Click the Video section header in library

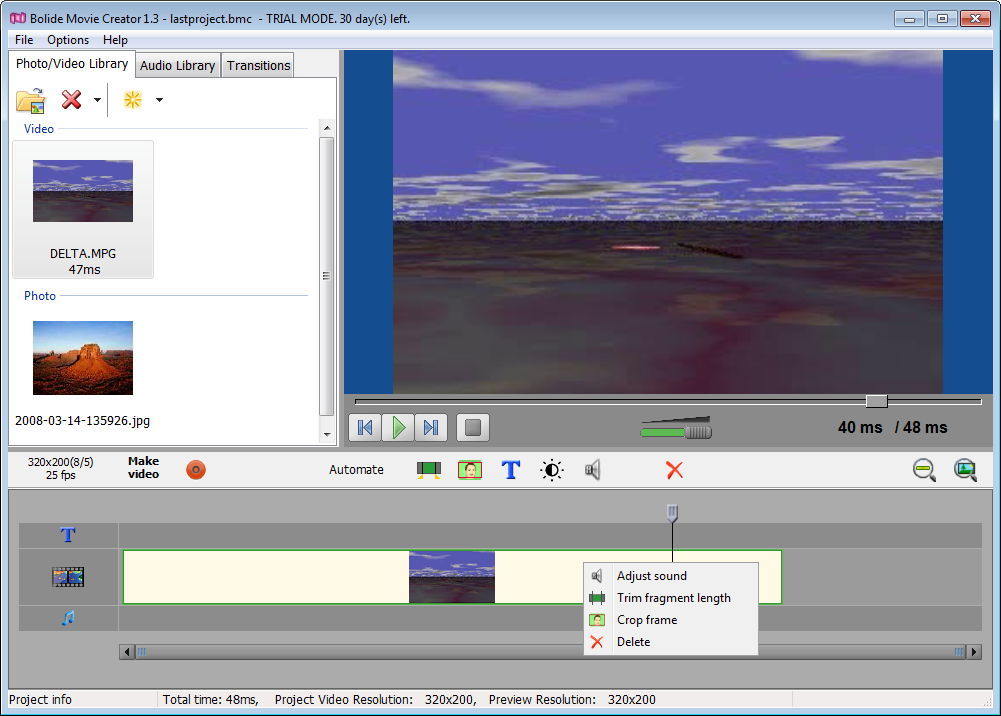click(39, 129)
